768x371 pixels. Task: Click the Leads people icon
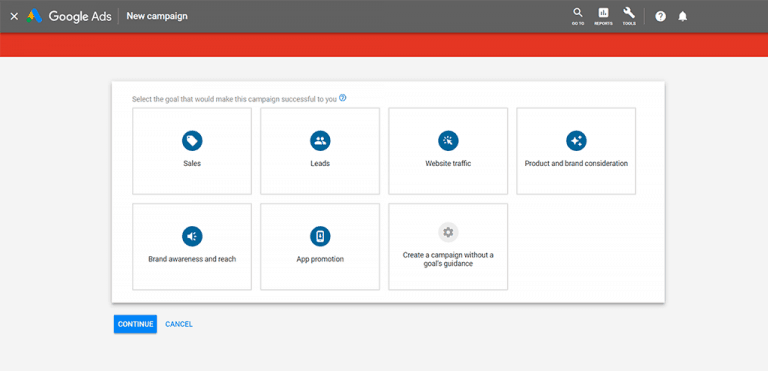coord(320,141)
